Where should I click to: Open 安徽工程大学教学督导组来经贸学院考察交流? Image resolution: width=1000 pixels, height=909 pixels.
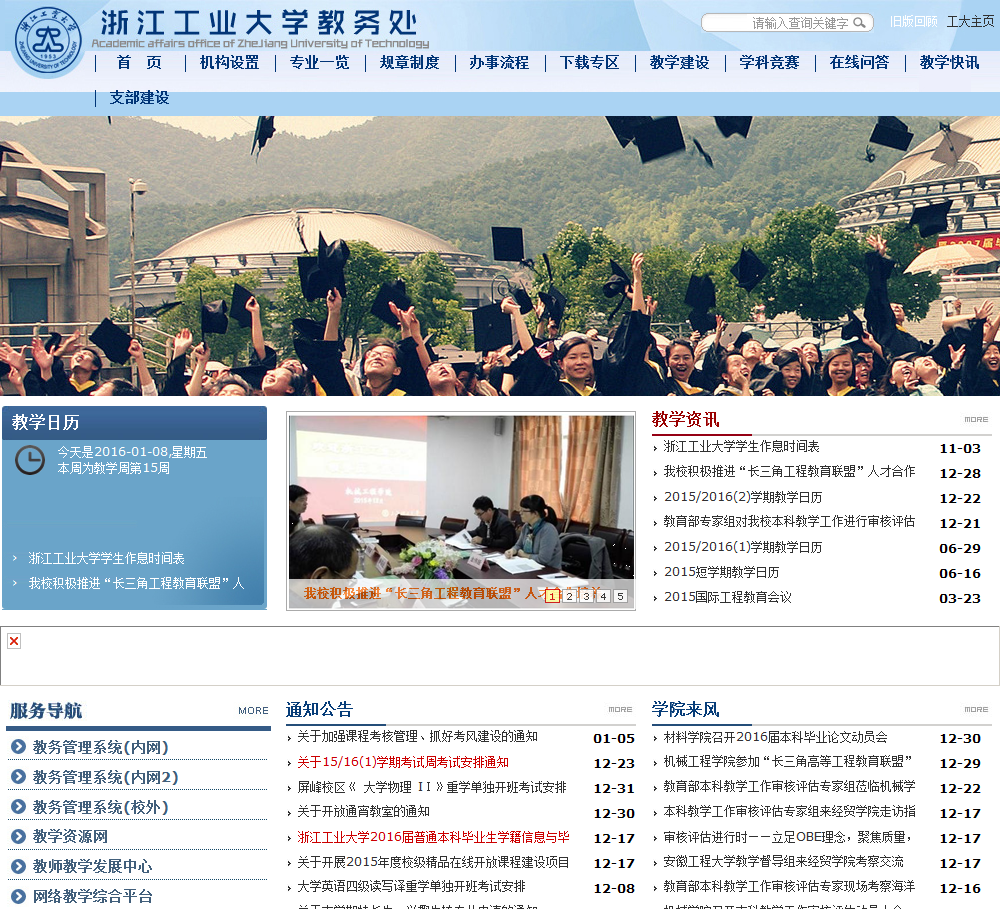point(783,862)
